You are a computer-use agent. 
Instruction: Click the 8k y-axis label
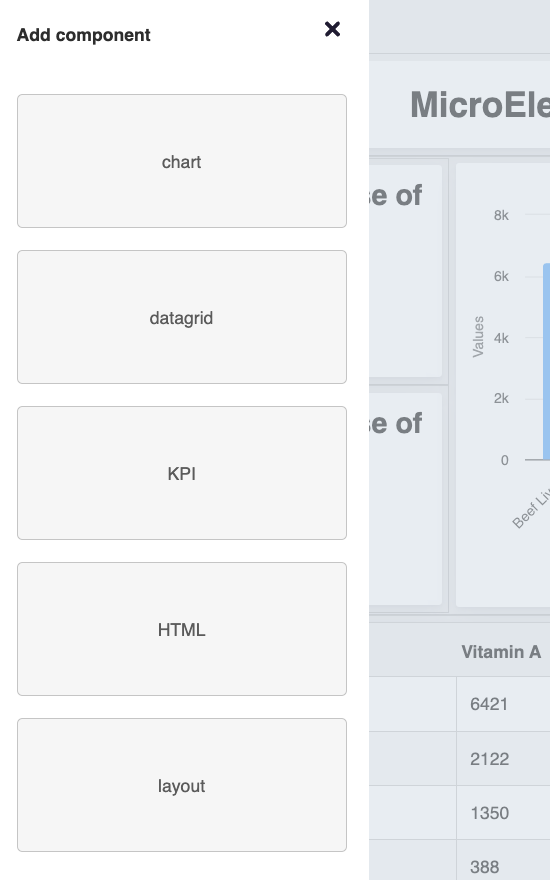(x=501, y=215)
